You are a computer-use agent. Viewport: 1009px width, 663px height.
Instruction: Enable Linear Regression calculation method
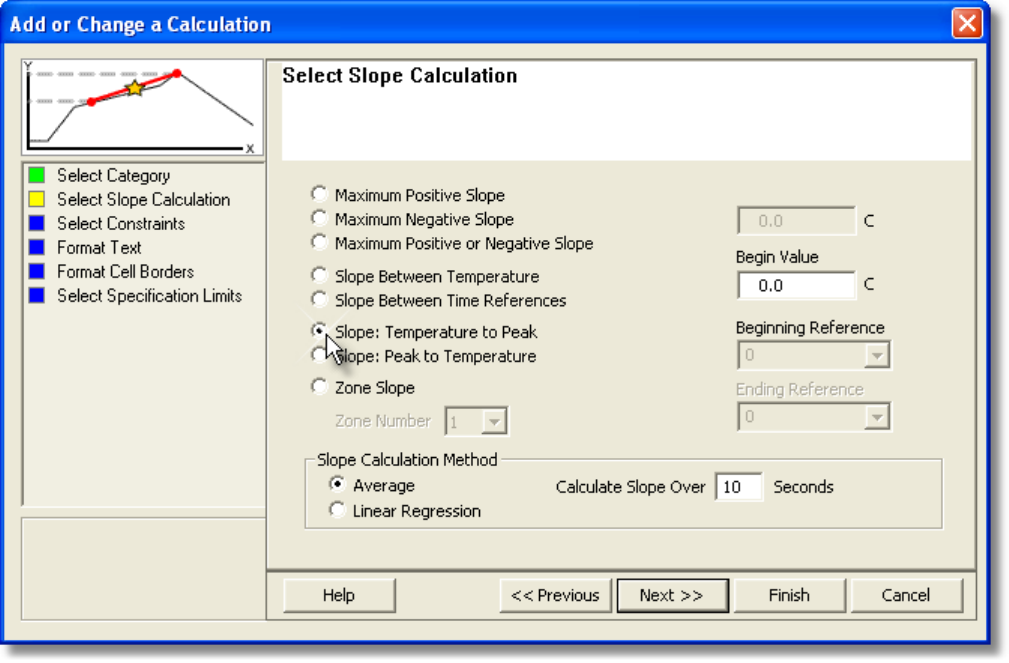point(337,511)
